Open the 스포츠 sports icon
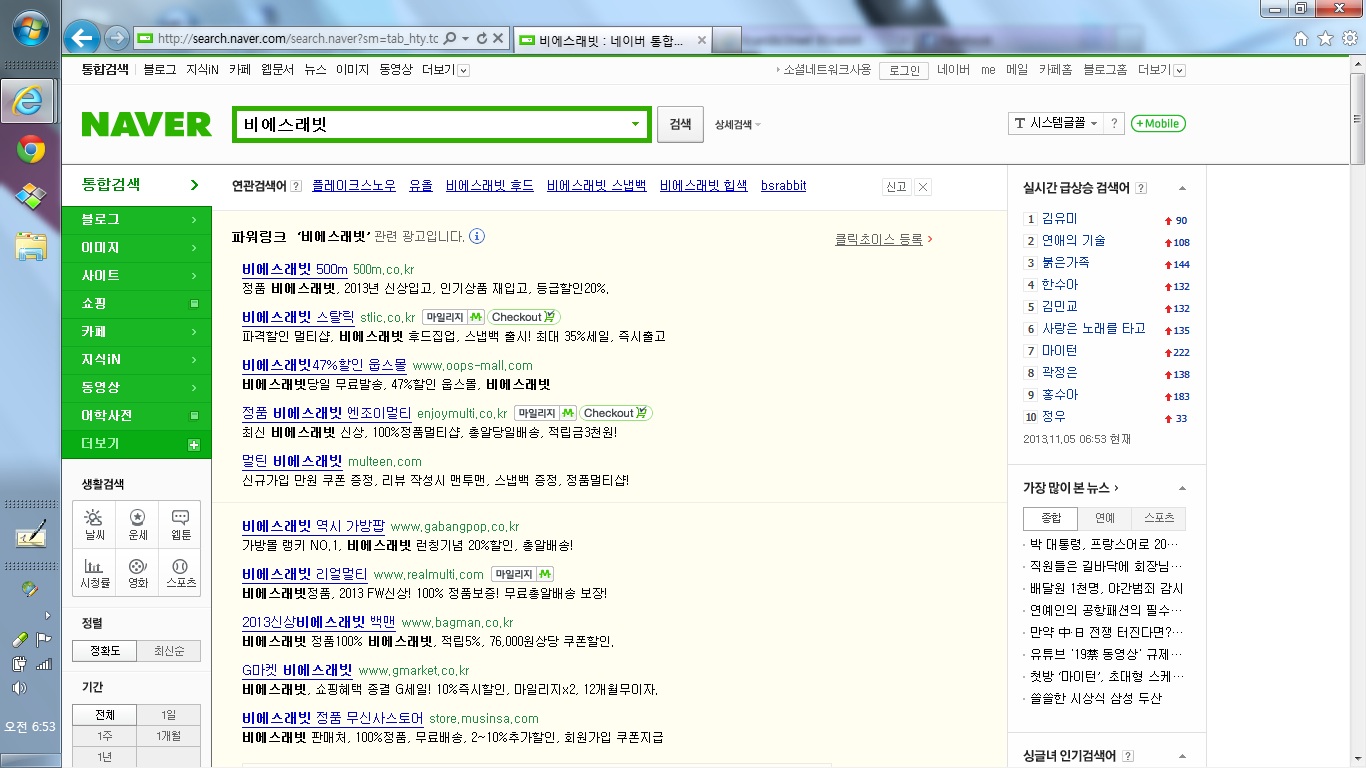The height and width of the screenshot is (768, 1366). pos(180,573)
